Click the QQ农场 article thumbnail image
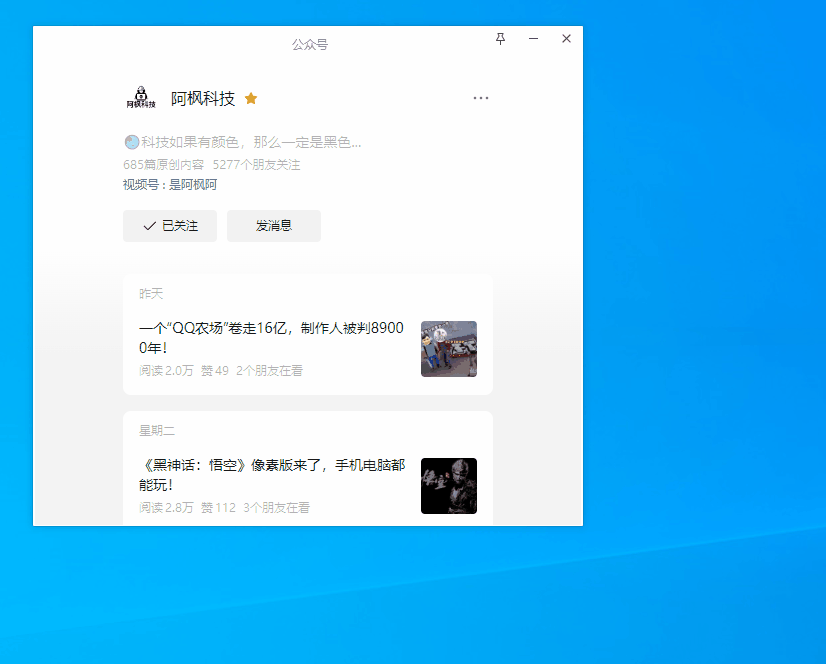This screenshot has height=664, width=826. coord(448,349)
